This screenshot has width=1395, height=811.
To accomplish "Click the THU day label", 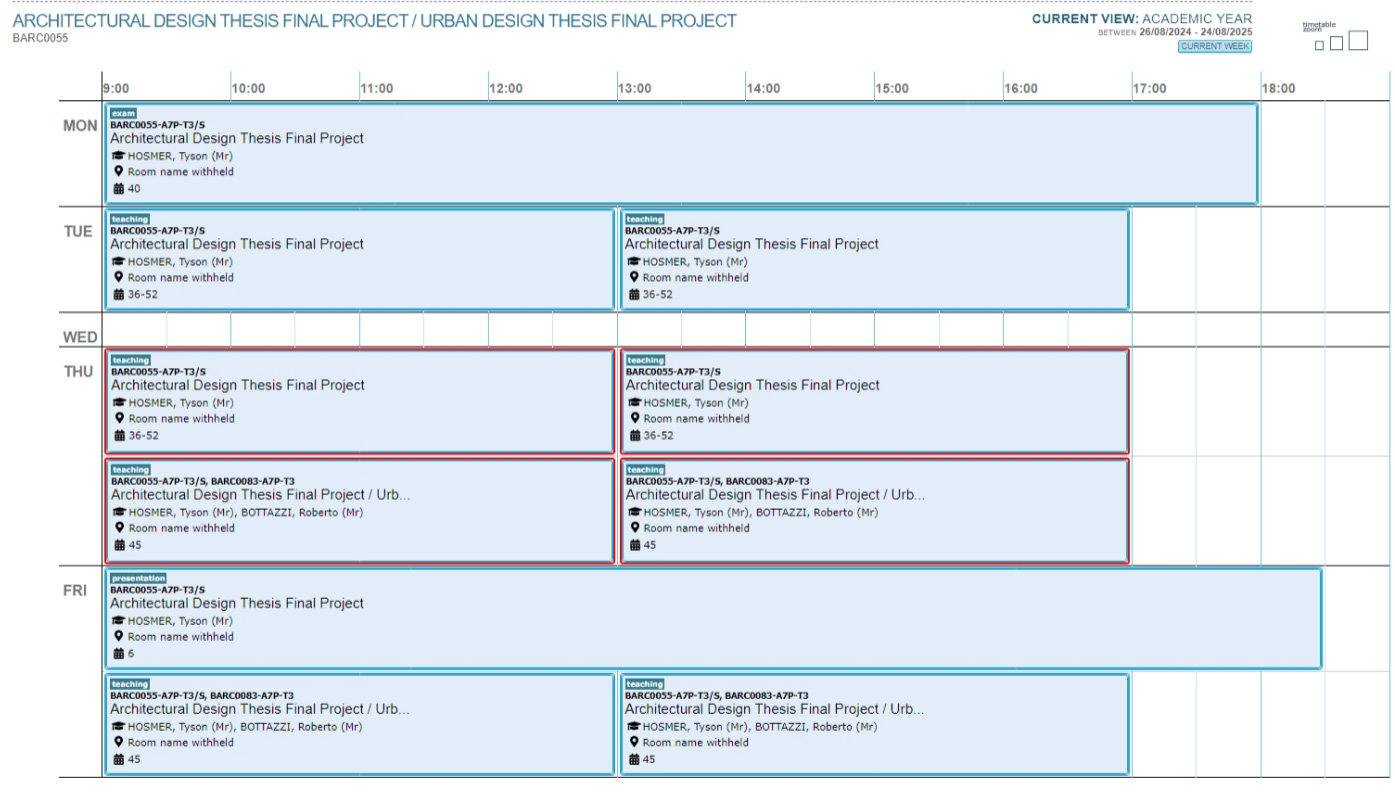I will point(79,372).
